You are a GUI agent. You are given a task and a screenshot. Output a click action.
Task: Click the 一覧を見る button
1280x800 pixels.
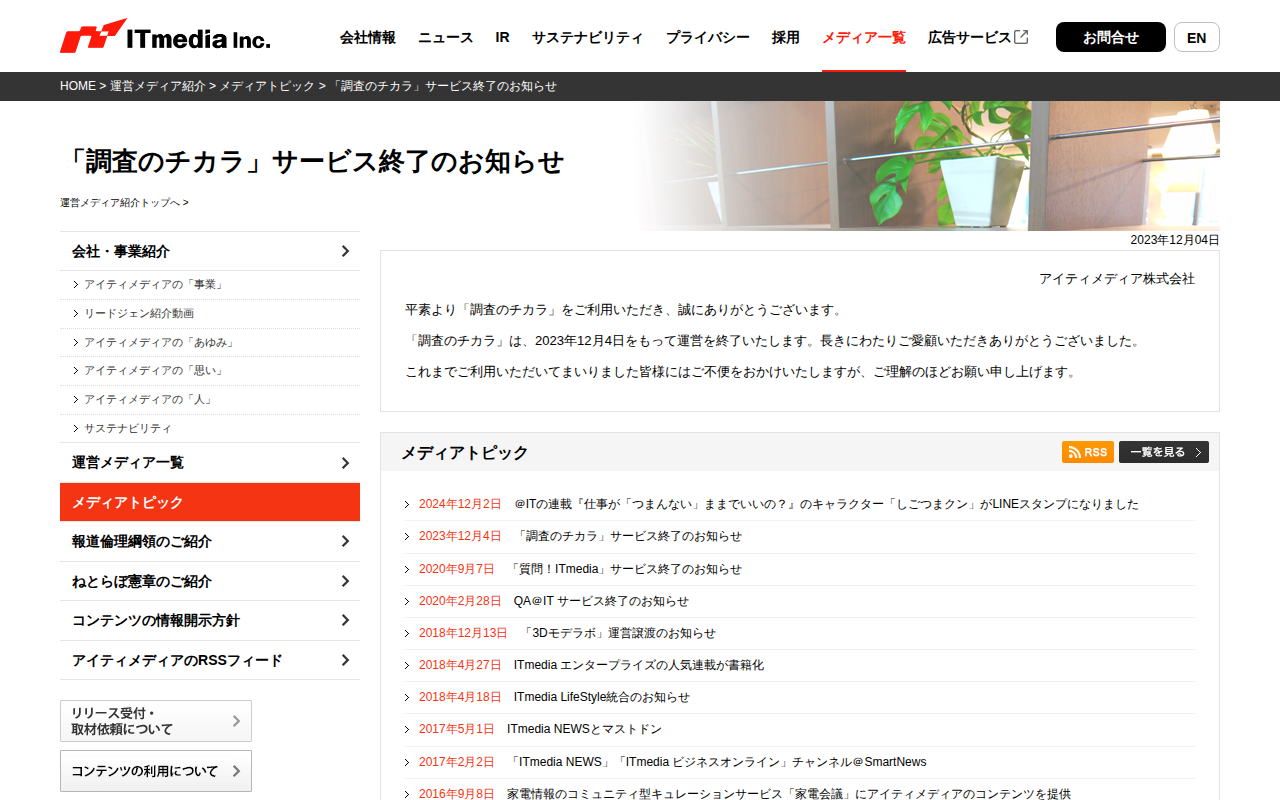[x=1164, y=452]
